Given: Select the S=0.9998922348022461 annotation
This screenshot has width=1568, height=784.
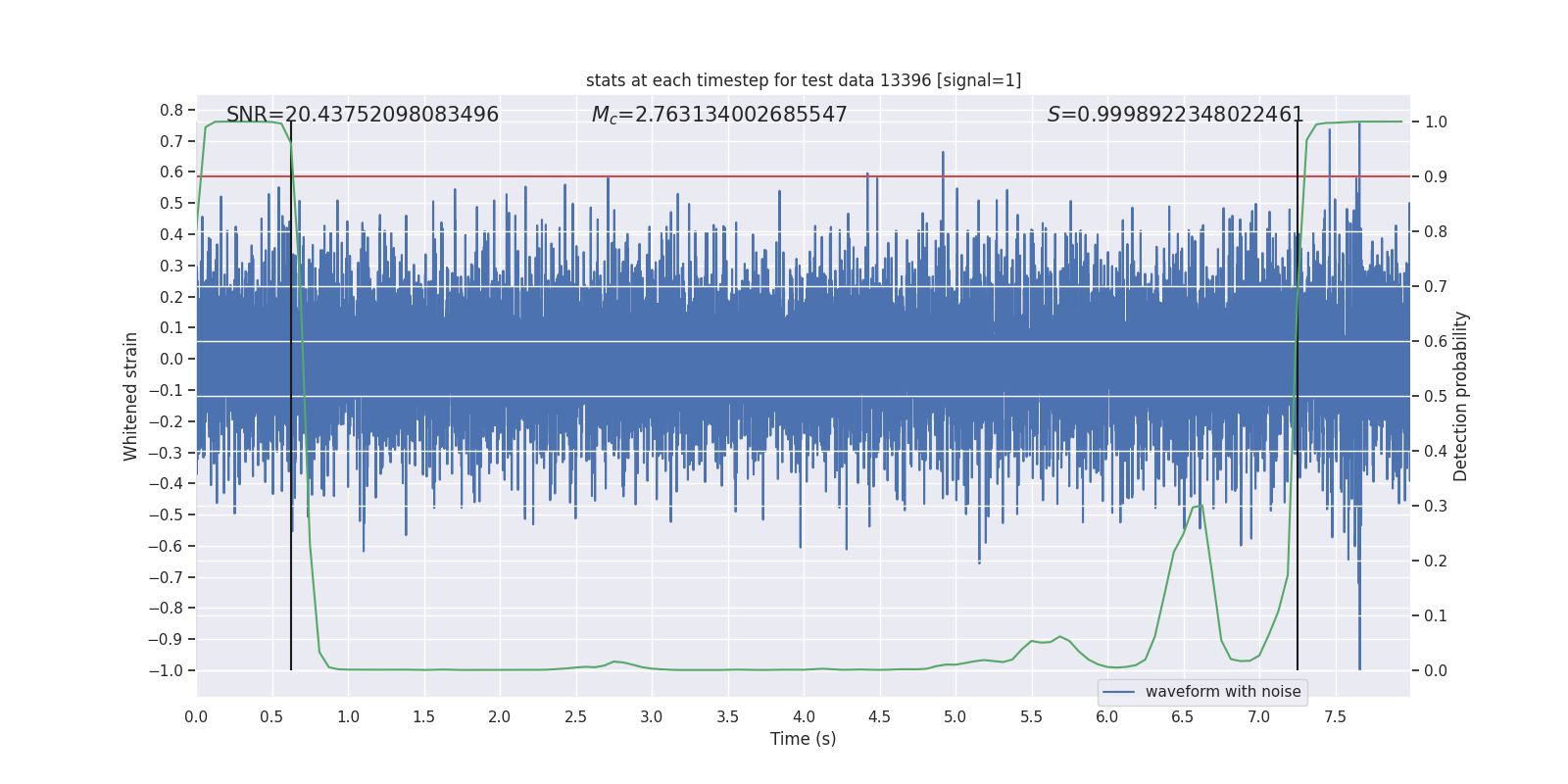Looking at the screenshot, I should click(1175, 115).
